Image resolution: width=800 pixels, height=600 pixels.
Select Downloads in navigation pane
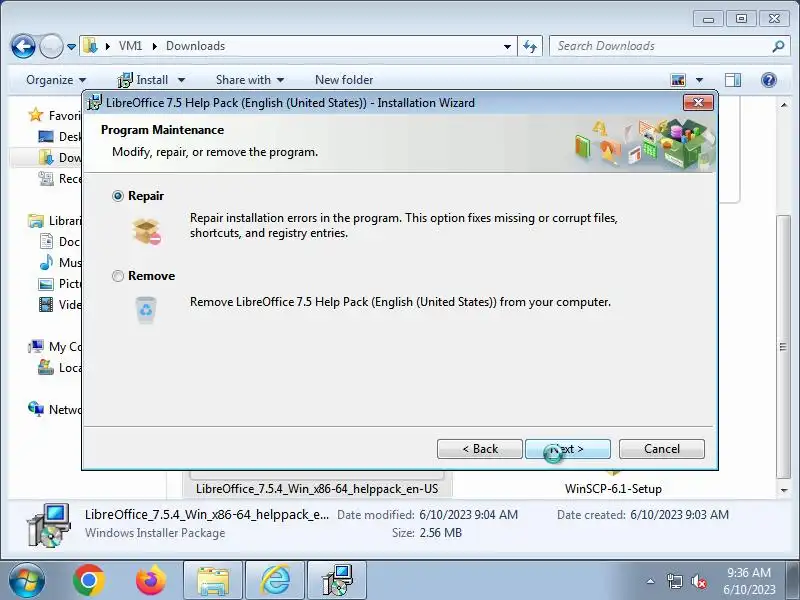click(60, 158)
